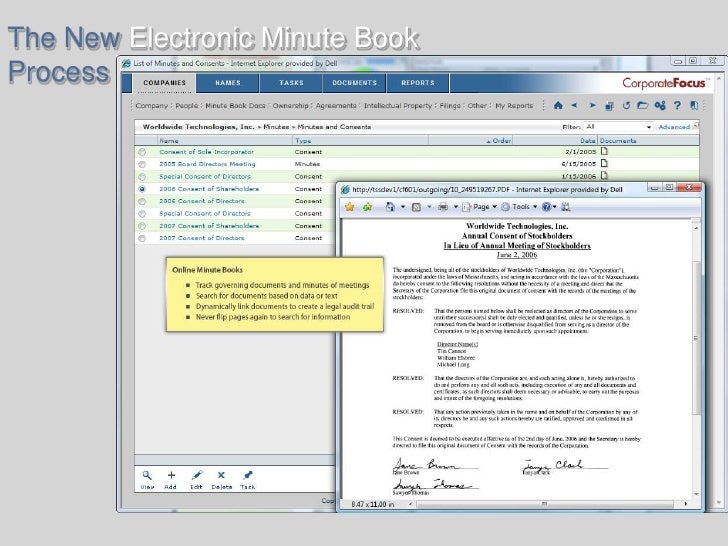
Task: Click the Favorites star in PDF window
Action: coord(350,207)
